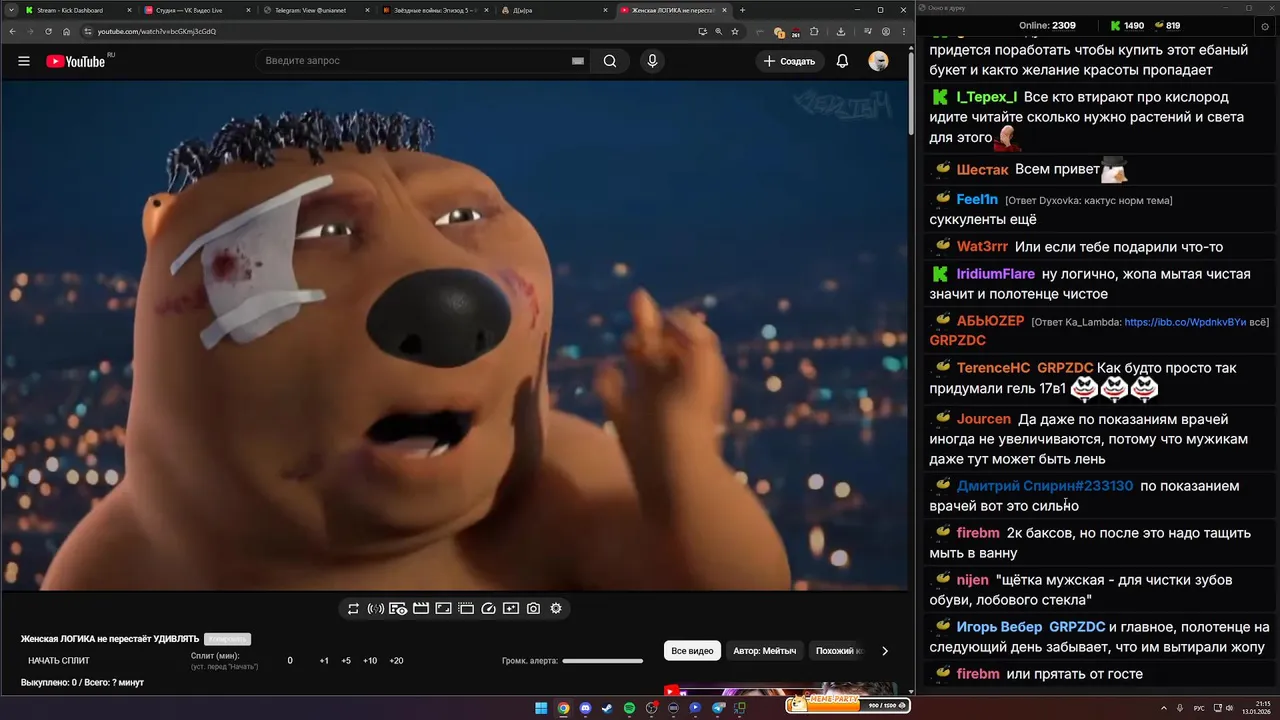This screenshot has height=720, width=1280.
Task: Open the YouTube account avatar menu
Action: pyautogui.click(x=878, y=61)
